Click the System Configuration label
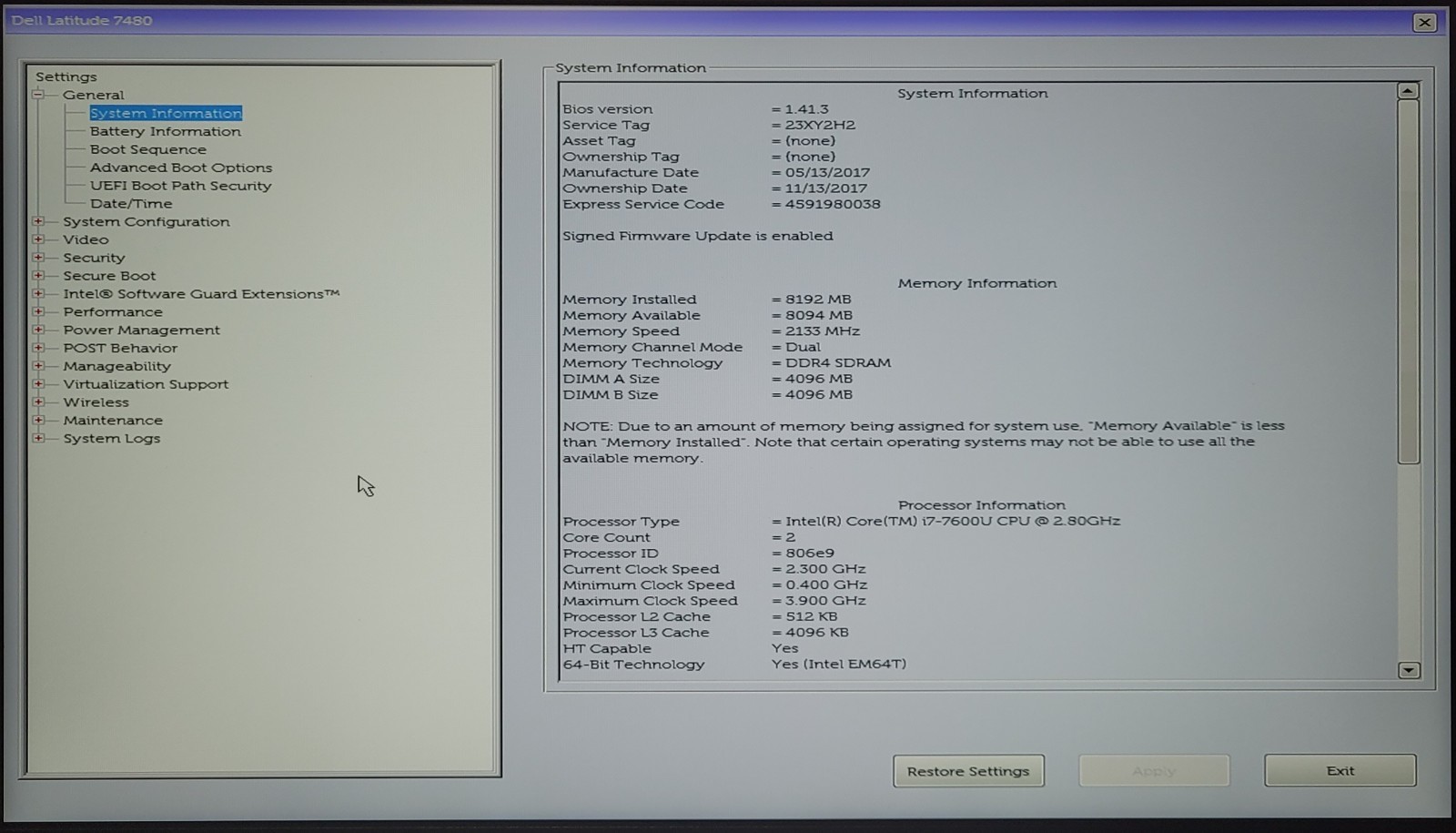This screenshot has height=833, width=1456. coord(147,221)
